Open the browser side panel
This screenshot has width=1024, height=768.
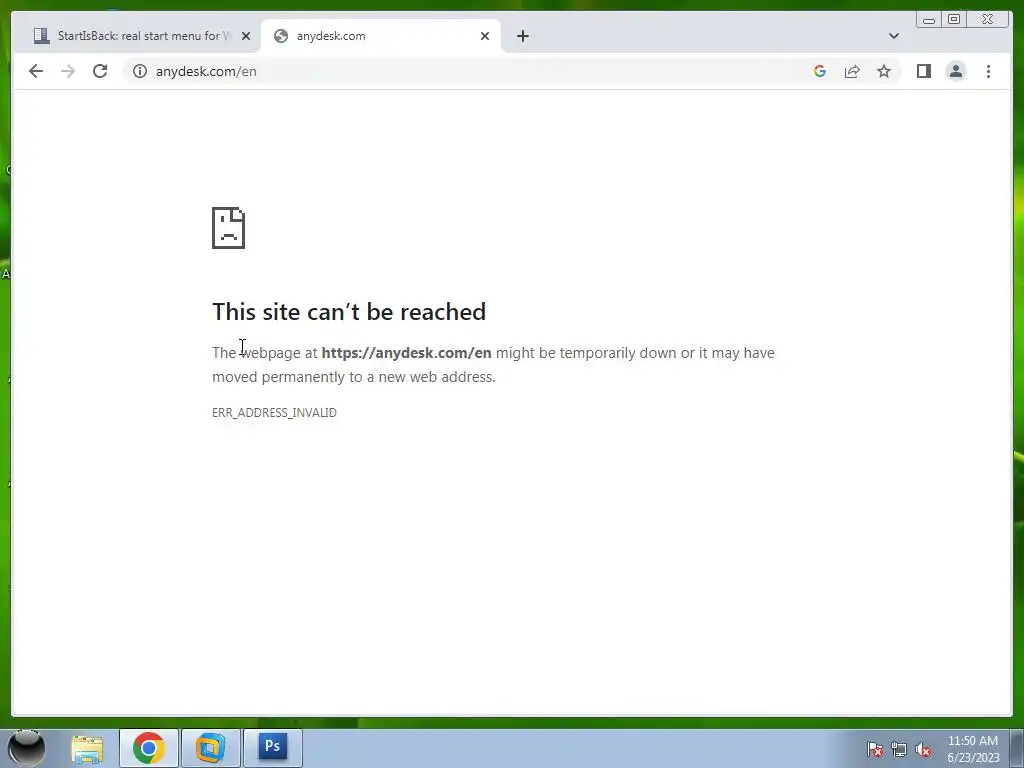tap(923, 71)
